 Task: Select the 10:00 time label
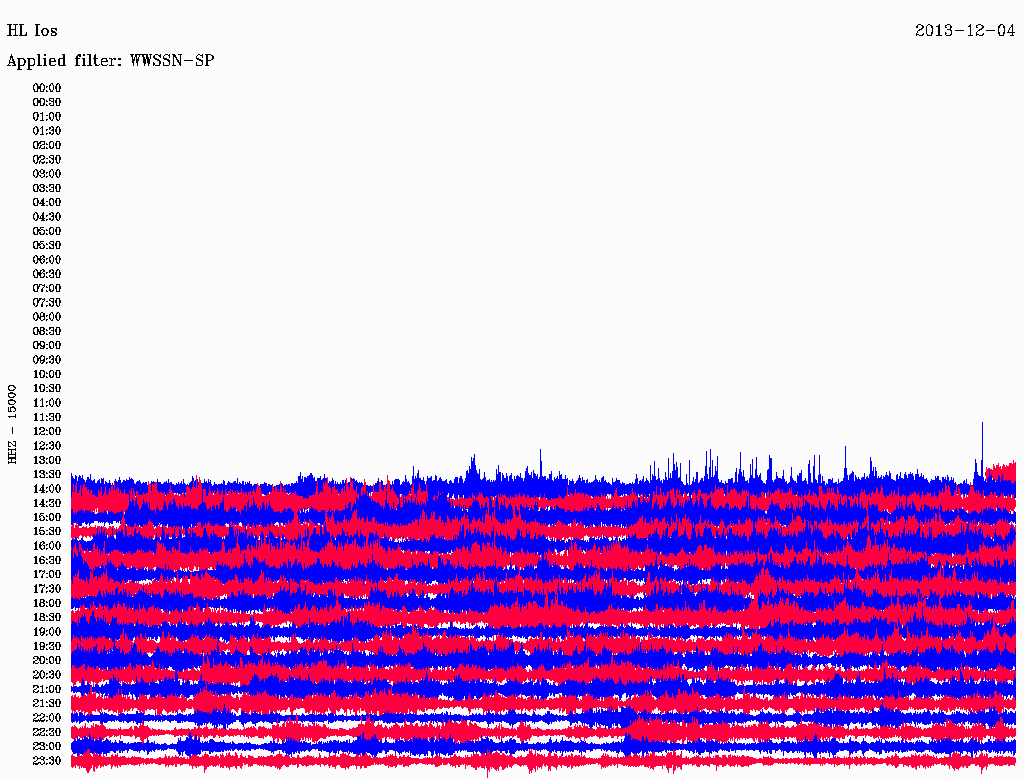(47, 374)
